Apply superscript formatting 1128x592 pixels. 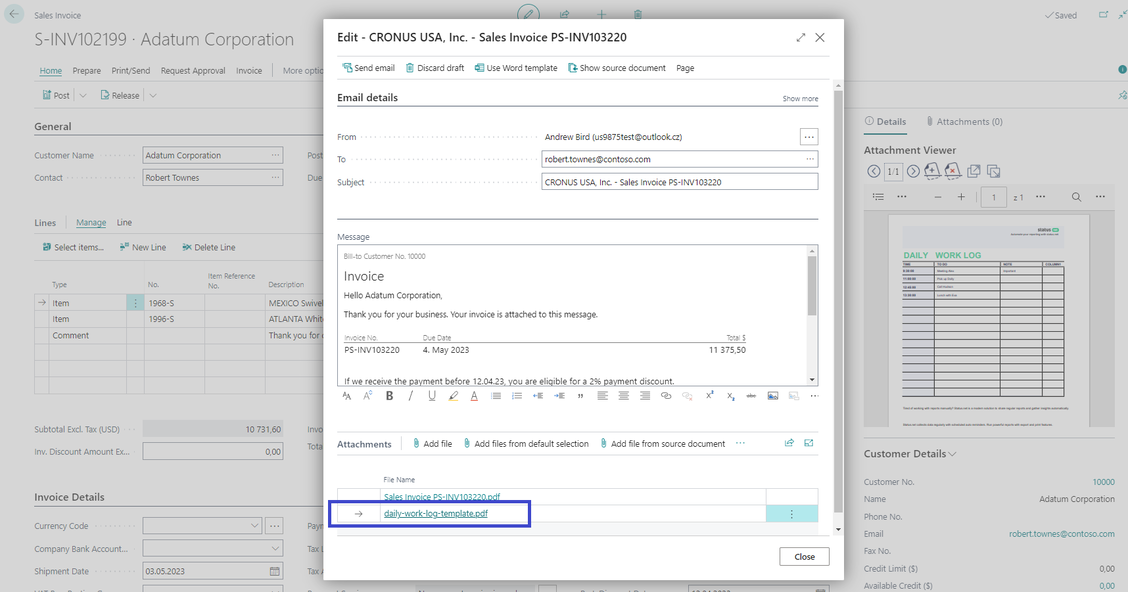[x=709, y=396]
